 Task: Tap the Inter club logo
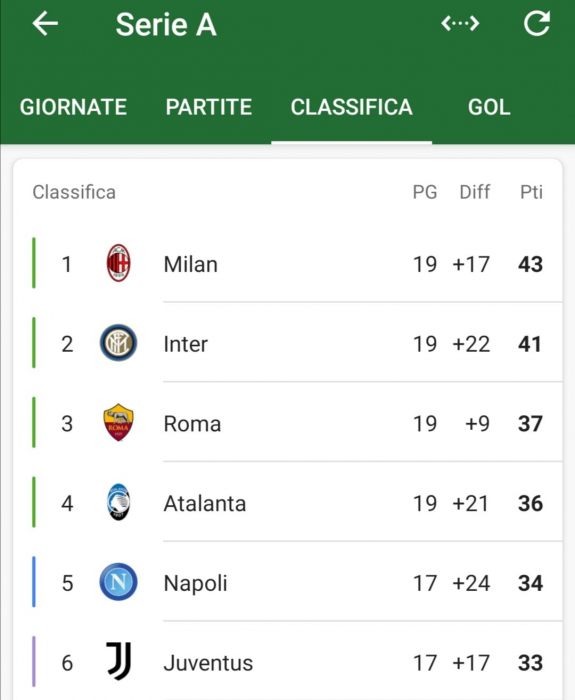click(118, 343)
